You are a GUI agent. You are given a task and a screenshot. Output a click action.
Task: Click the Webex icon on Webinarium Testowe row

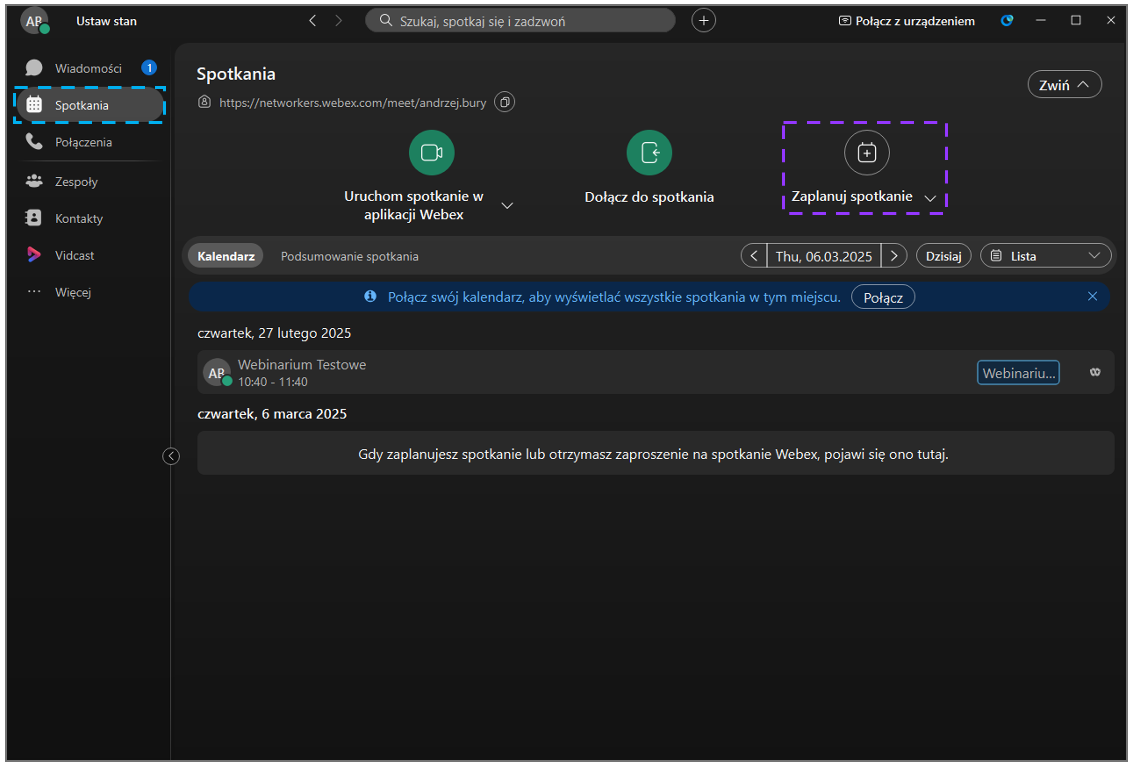point(1095,372)
